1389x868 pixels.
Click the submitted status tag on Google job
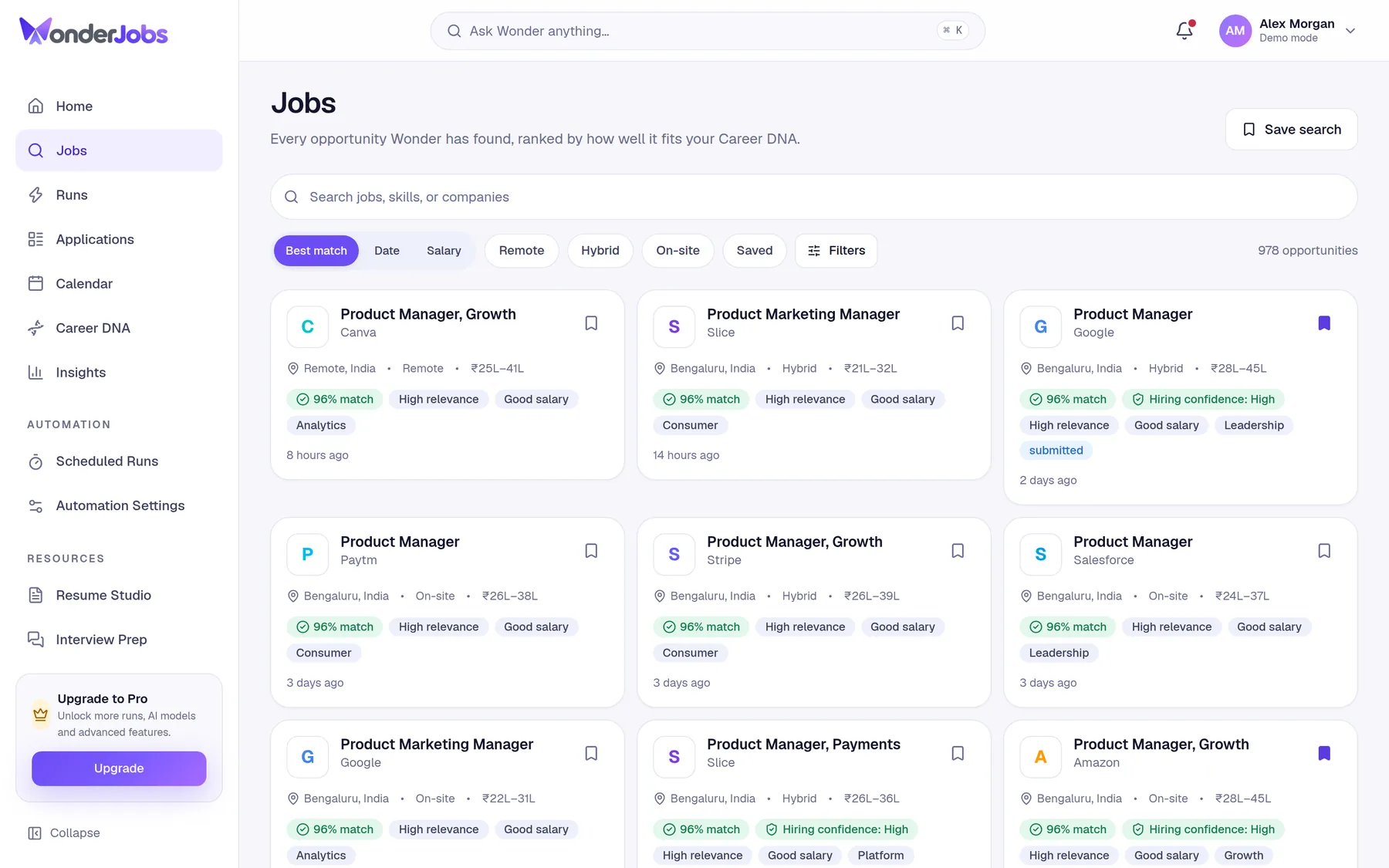tap(1056, 451)
